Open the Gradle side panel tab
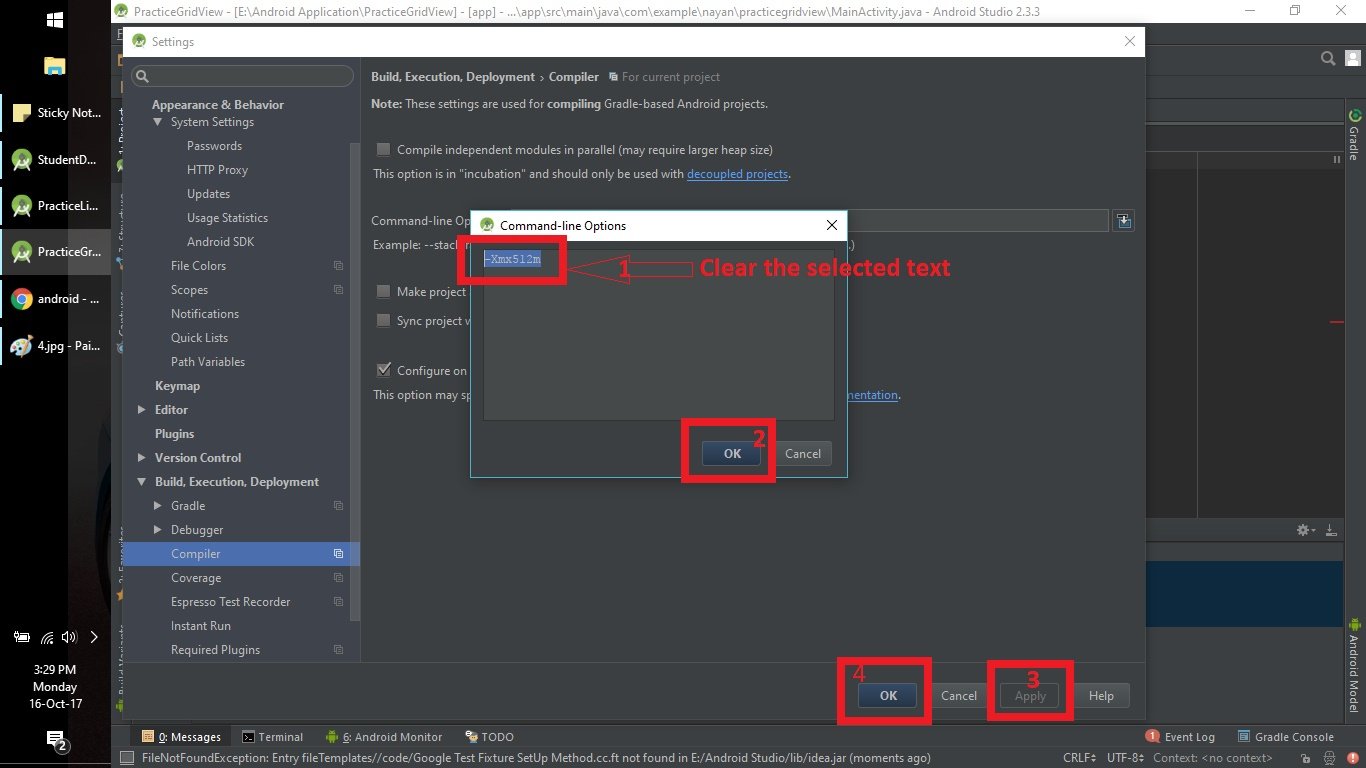This screenshot has width=1366, height=768. pyautogui.click(x=1355, y=134)
